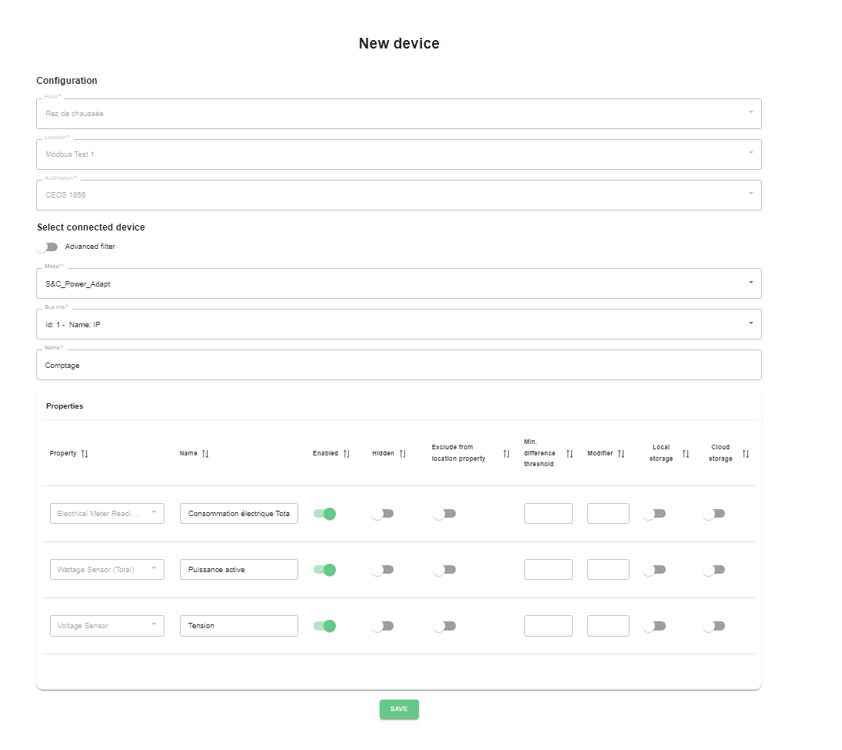The image size is (842, 750).
Task: Click Min. difference threshold field for Tension
Action: pyautogui.click(x=548, y=626)
